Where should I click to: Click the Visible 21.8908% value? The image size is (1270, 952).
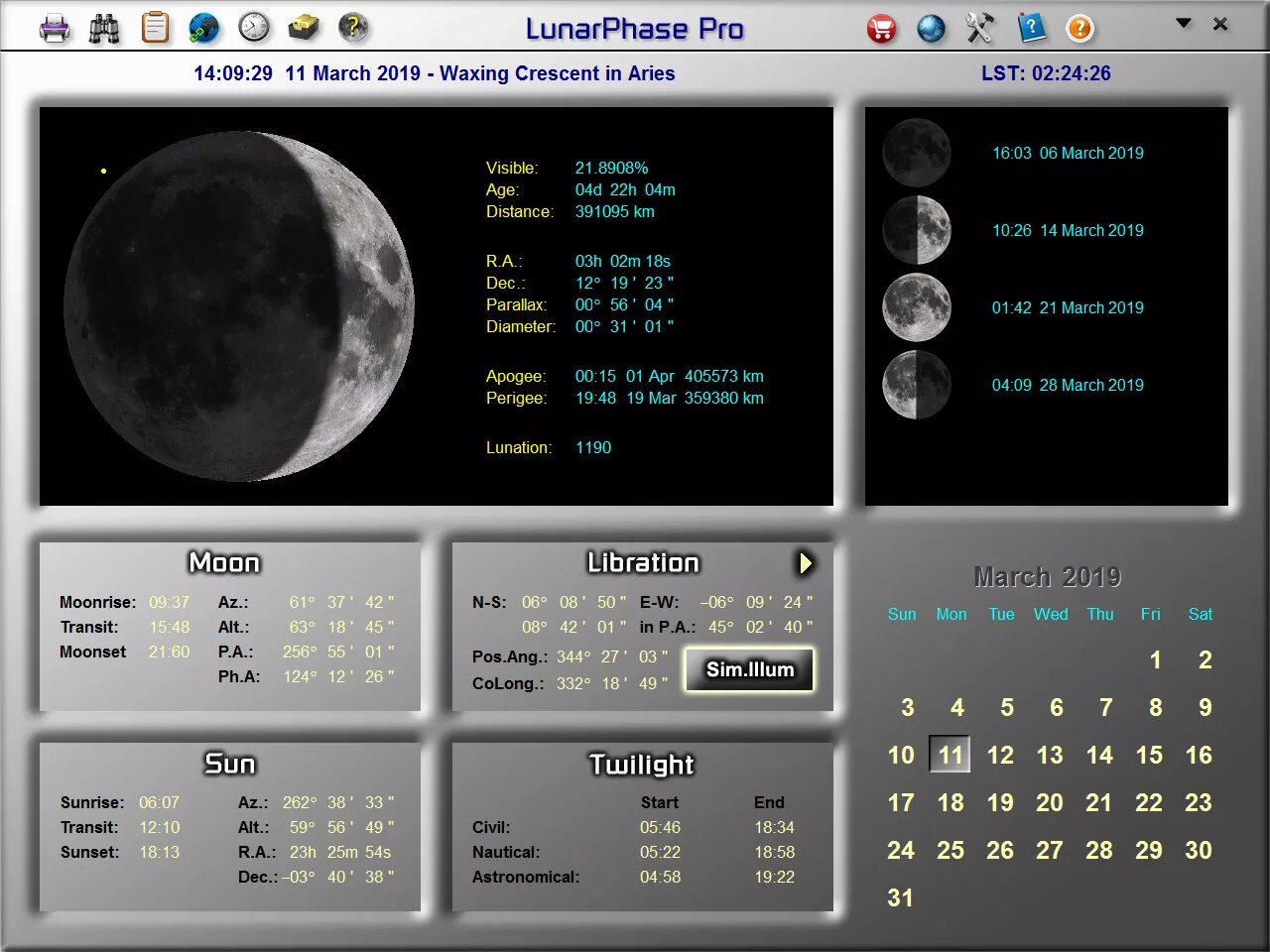[x=611, y=168]
